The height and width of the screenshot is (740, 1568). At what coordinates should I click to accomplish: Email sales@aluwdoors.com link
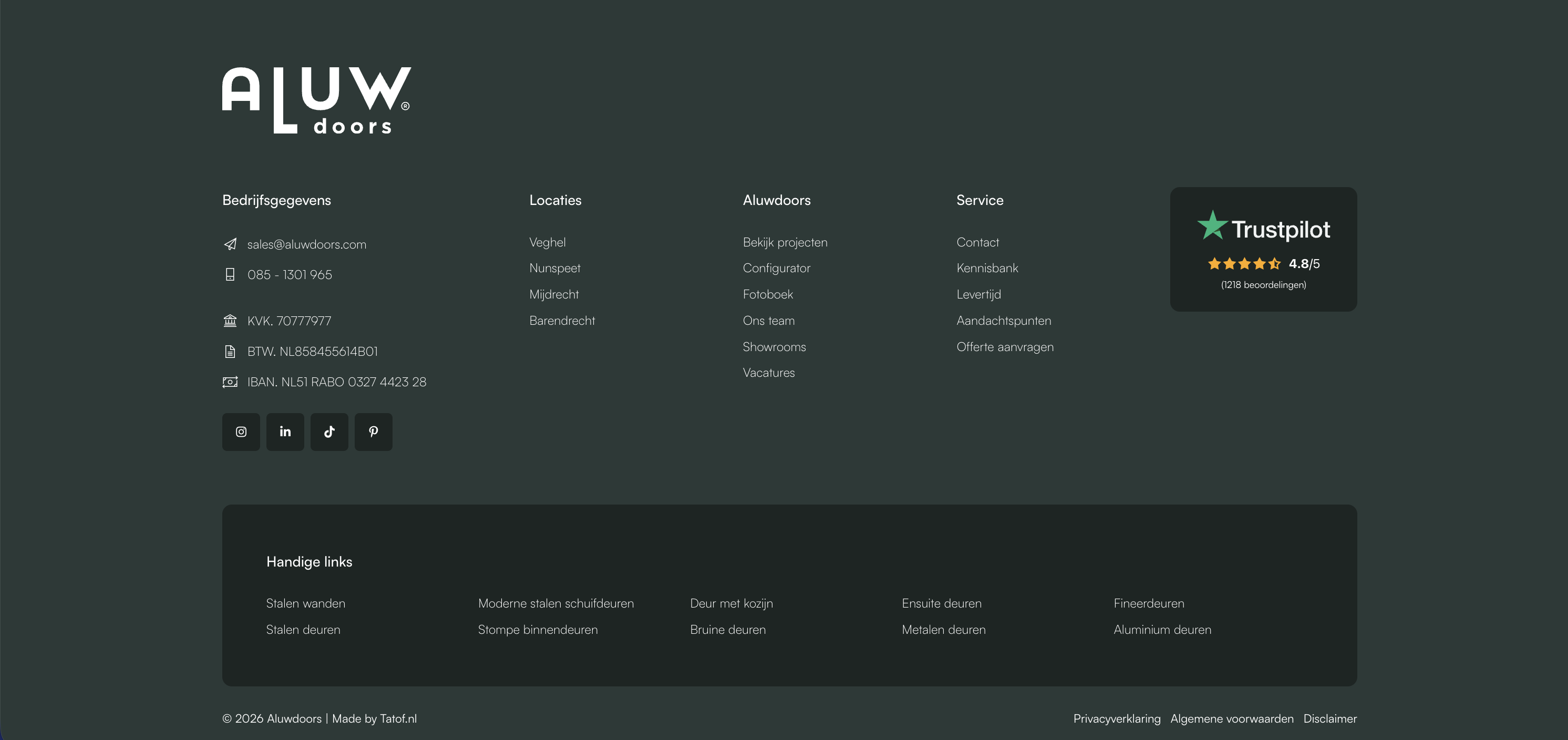[306, 244]
